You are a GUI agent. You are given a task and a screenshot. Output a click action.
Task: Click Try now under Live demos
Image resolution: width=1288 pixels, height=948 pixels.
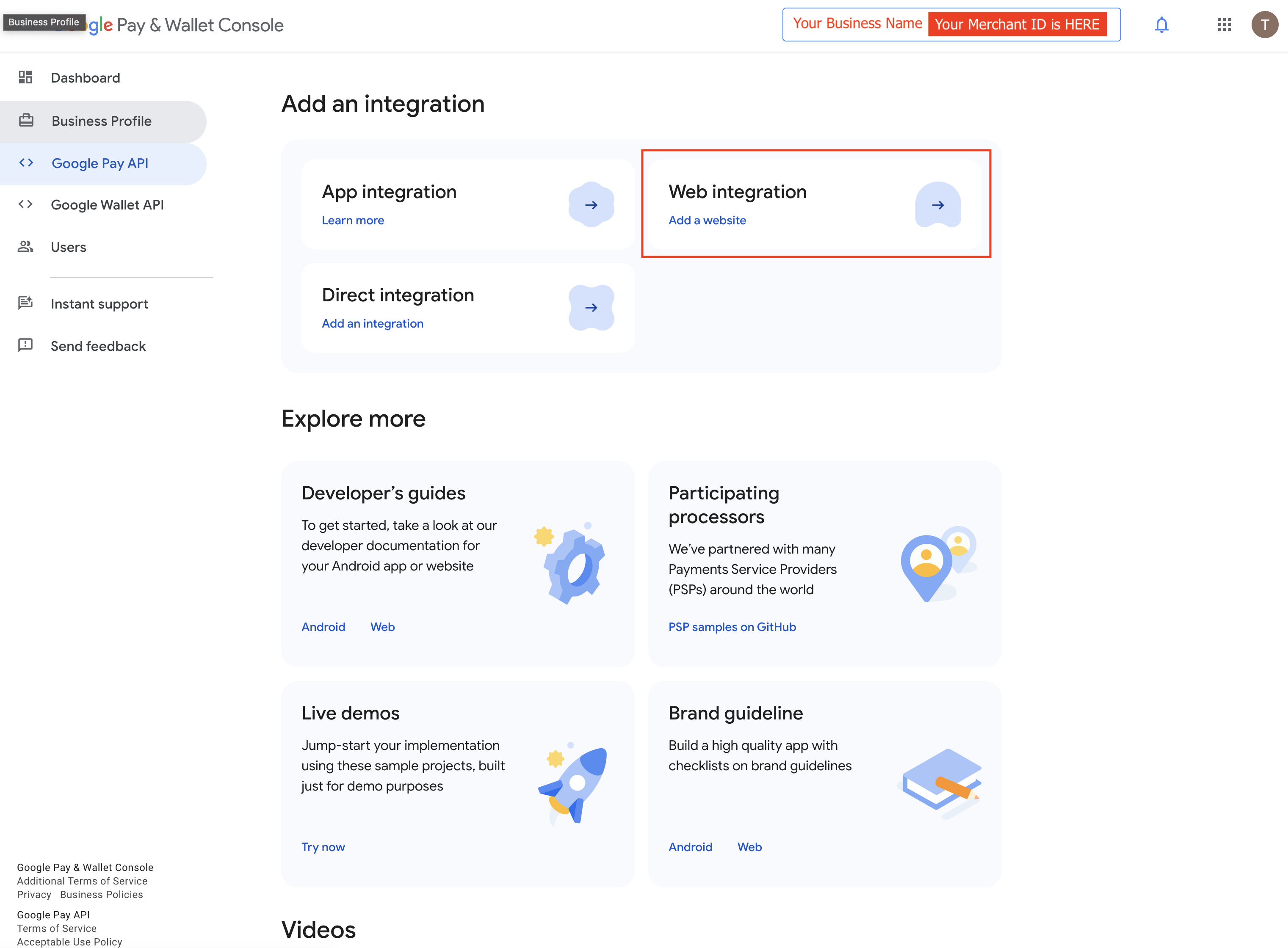click(323, 847)
